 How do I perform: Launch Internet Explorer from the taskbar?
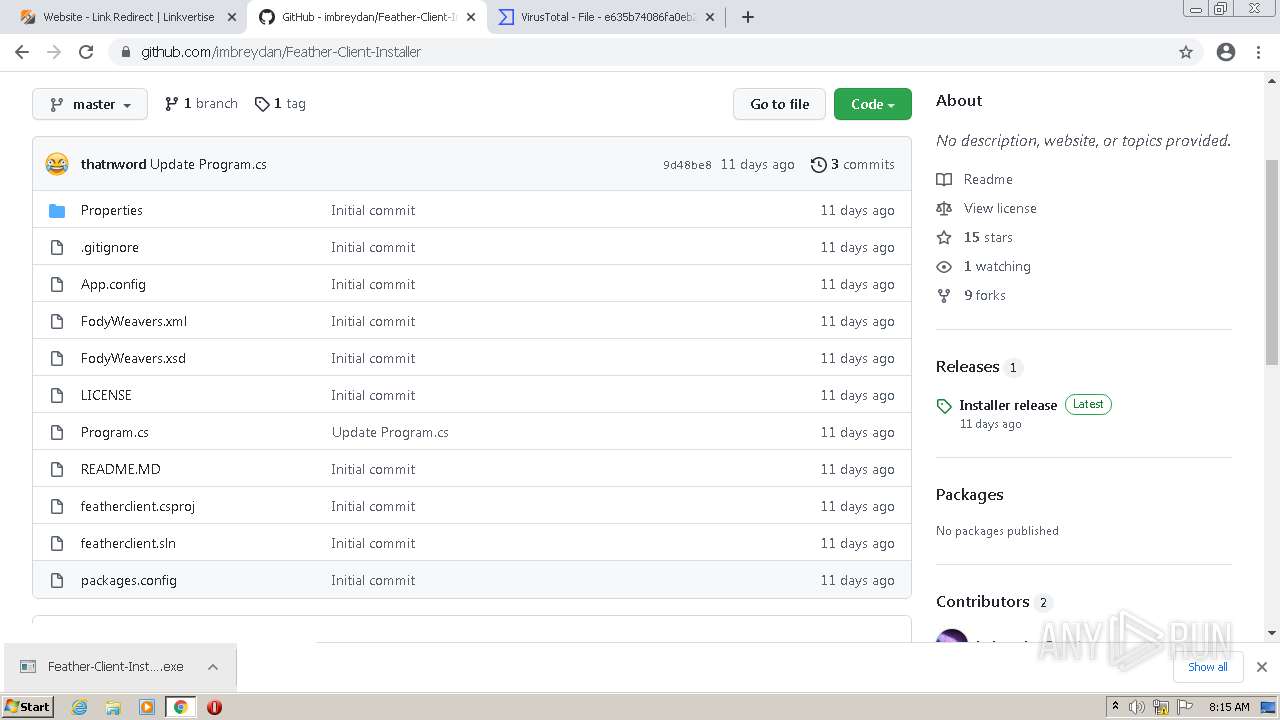[x=80, y=707]
